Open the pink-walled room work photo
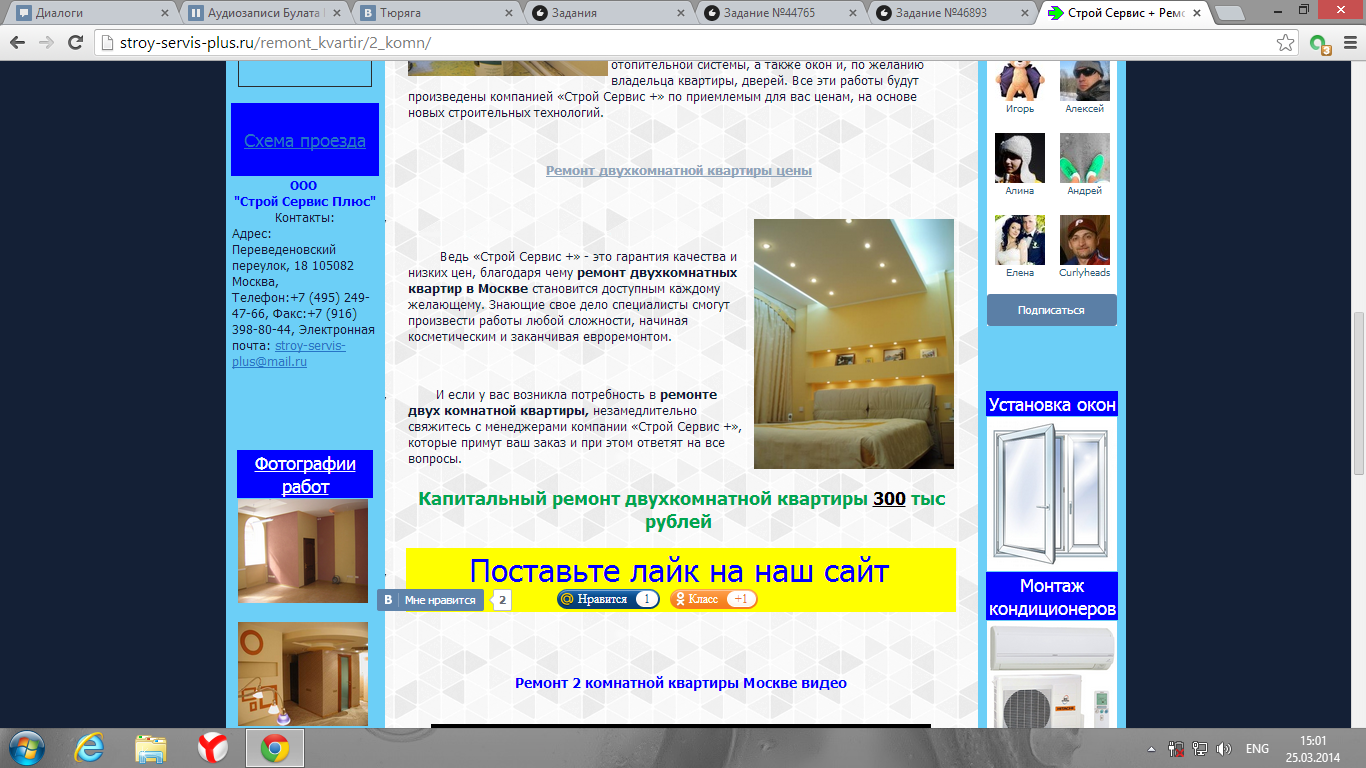The width and height of the screenshot is (1366, 768). click(303, 551)
